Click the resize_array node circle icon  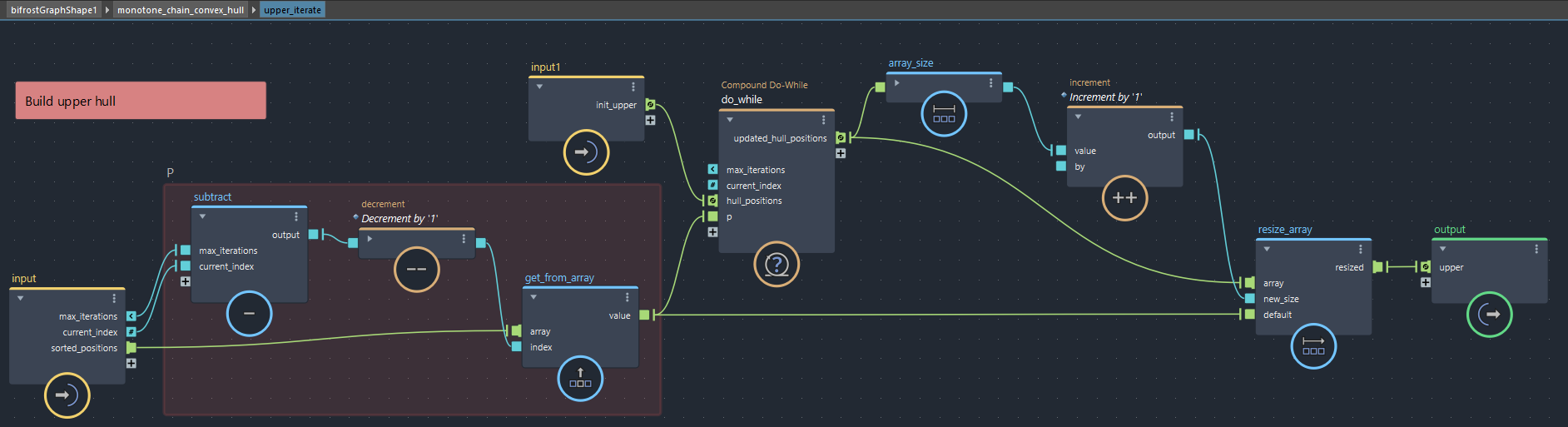[x=1313, y=346]
